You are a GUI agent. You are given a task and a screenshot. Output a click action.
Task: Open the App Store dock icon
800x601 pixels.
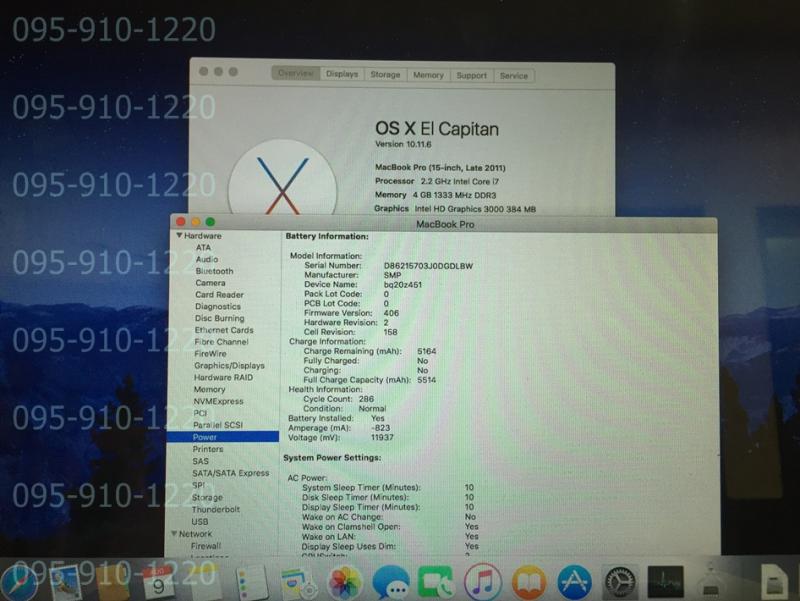(575, 582)
